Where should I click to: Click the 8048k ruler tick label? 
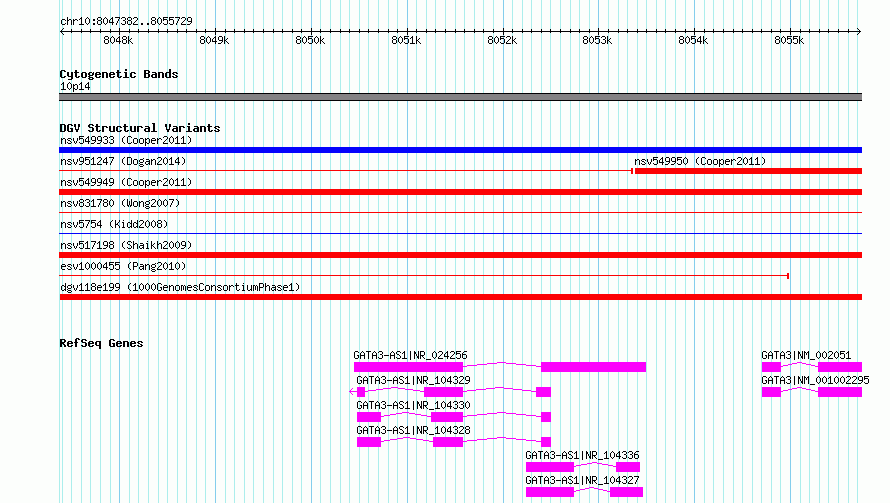click(118, 40)
